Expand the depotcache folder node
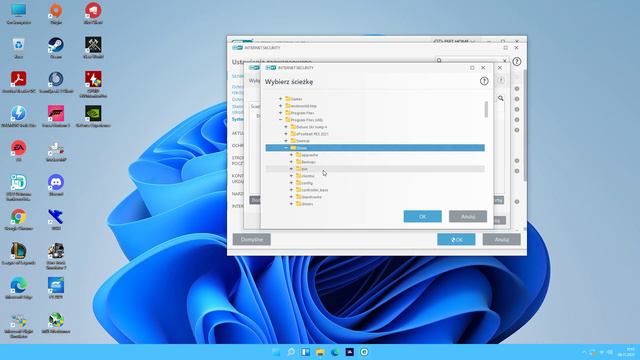 click(x=291, y=197)
